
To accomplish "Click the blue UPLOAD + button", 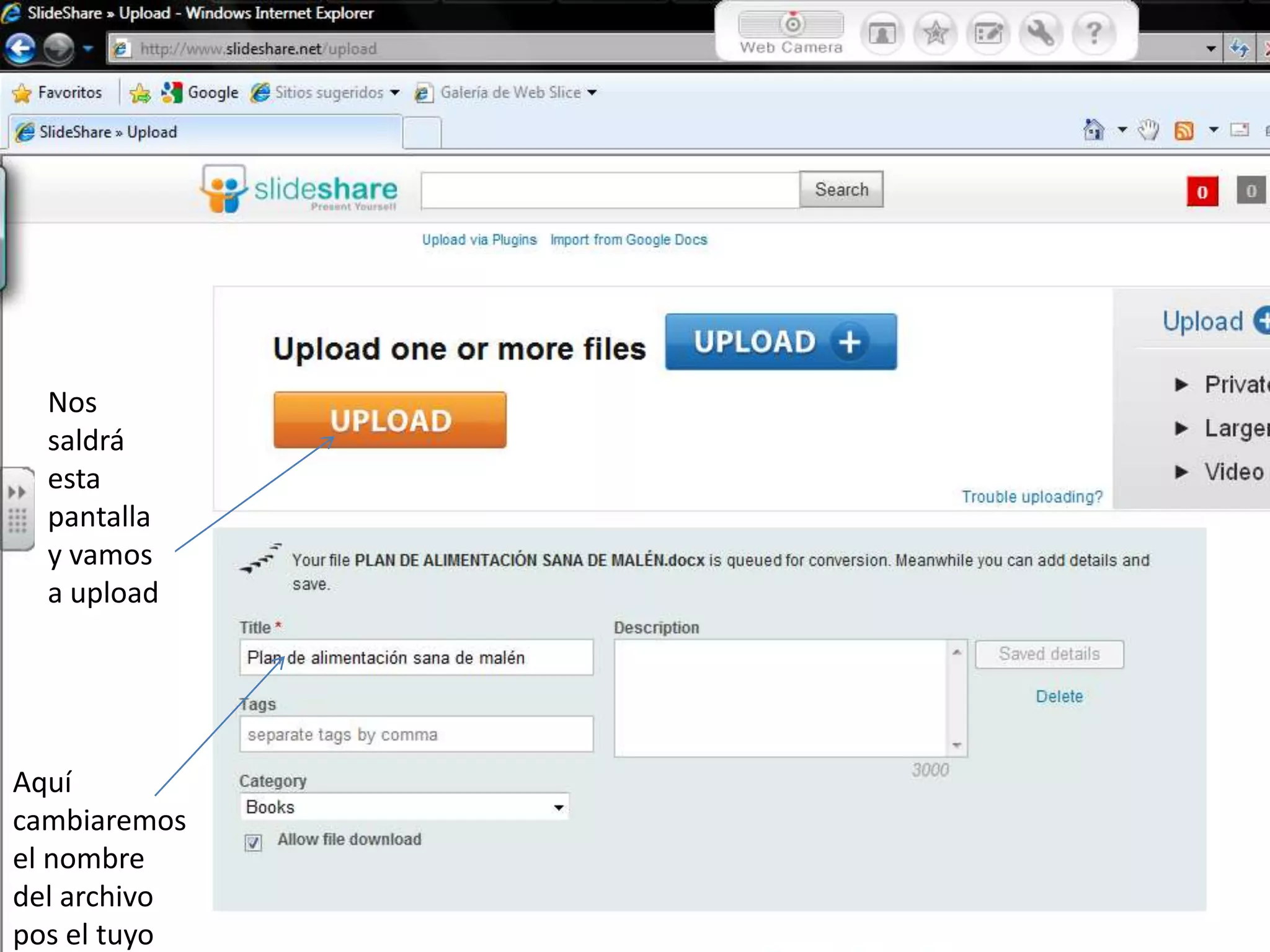I will pos(781,342).
